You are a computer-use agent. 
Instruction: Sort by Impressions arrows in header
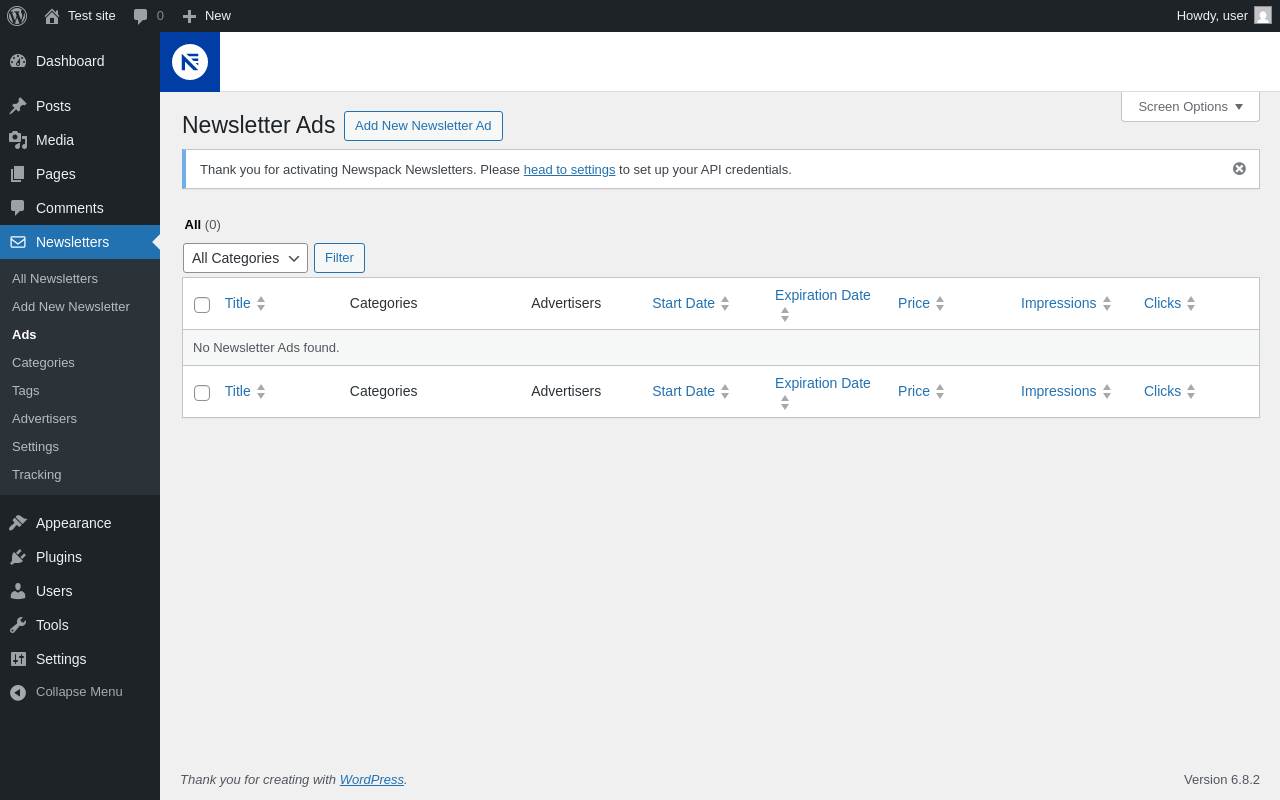pyautogui.click(x=1107, y=303)
